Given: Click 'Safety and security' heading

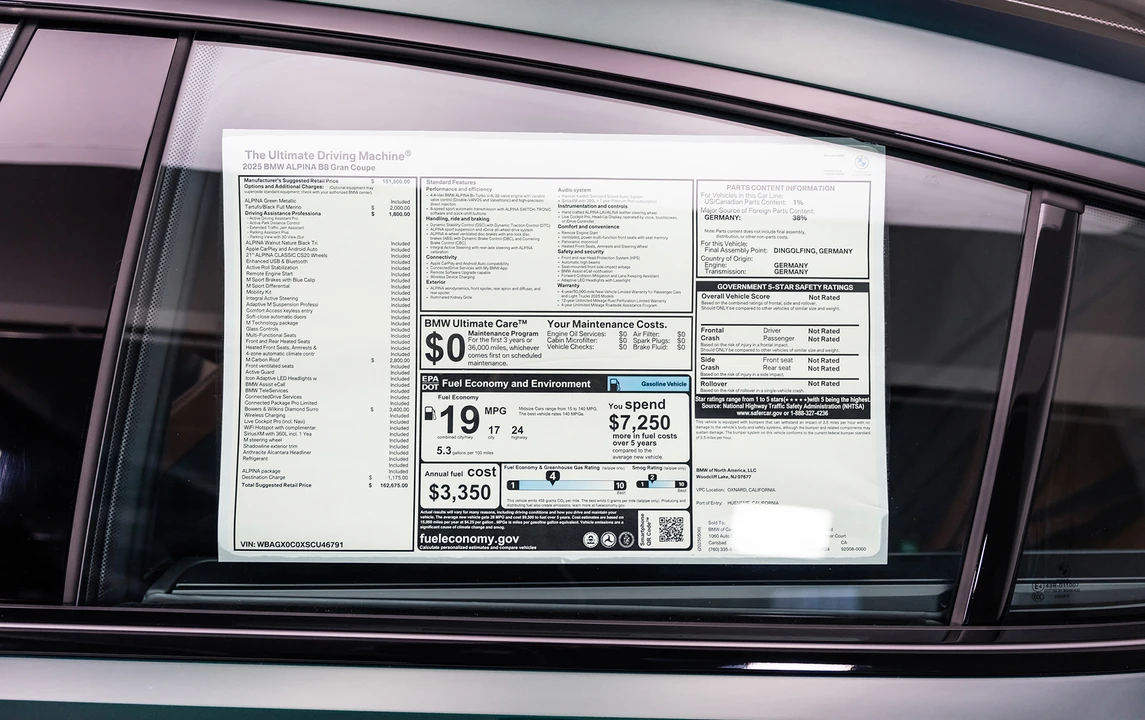Looking at the screenshot, I should tap(581, 251).
